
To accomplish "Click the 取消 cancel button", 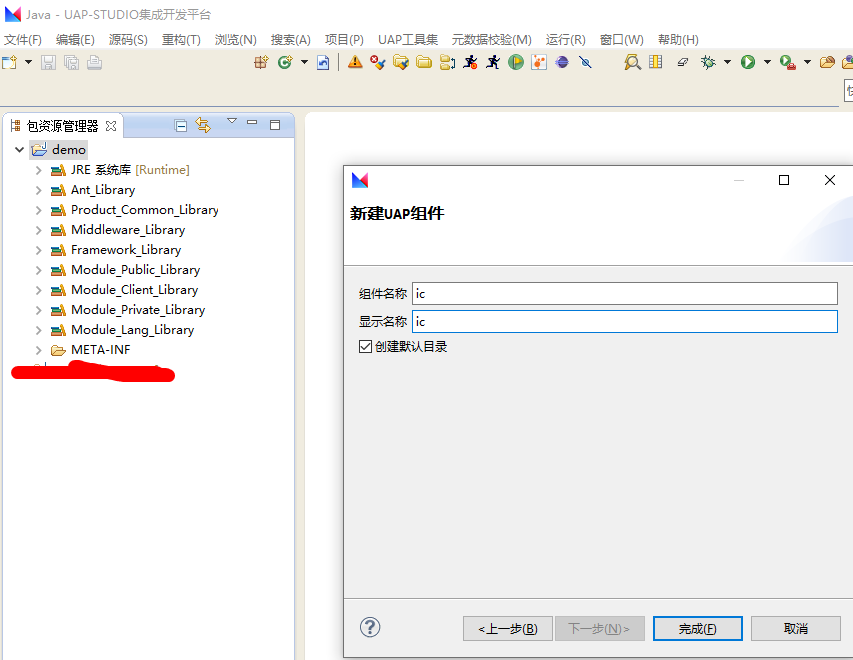I will 795,628.
